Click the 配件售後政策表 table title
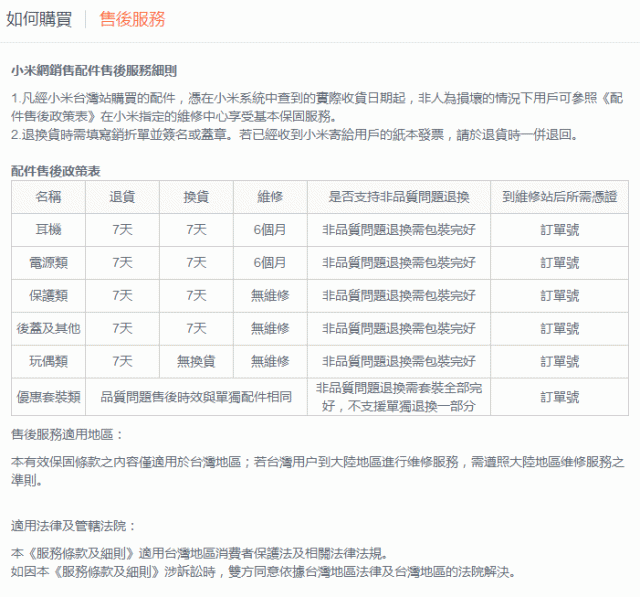This screenshot has width=640, height=597. [56, 171]
